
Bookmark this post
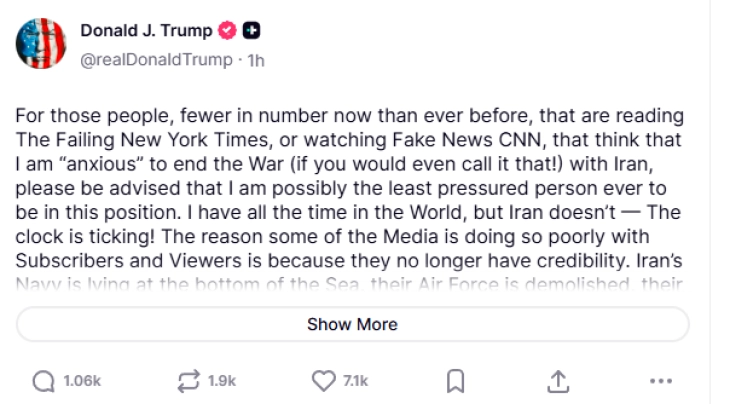point(454,381)
